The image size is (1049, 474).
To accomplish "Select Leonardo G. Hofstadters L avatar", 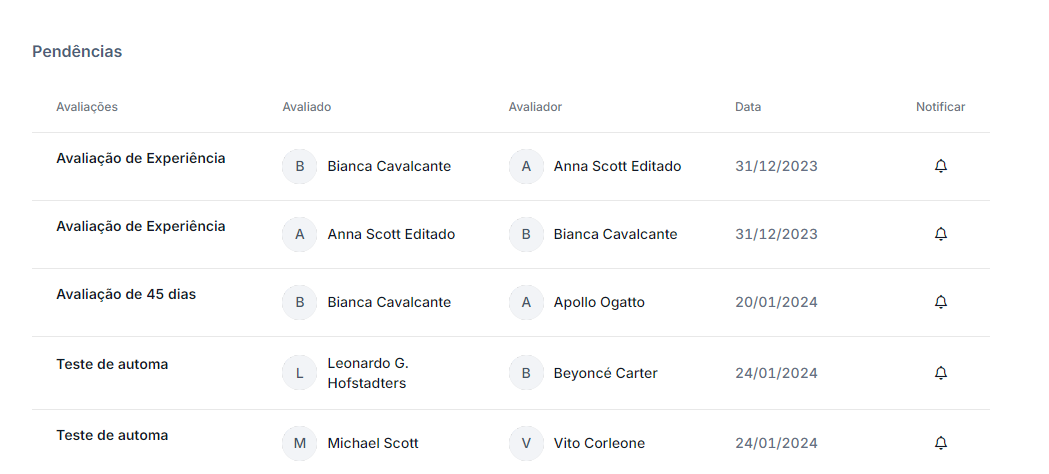I will coord(300,373).
